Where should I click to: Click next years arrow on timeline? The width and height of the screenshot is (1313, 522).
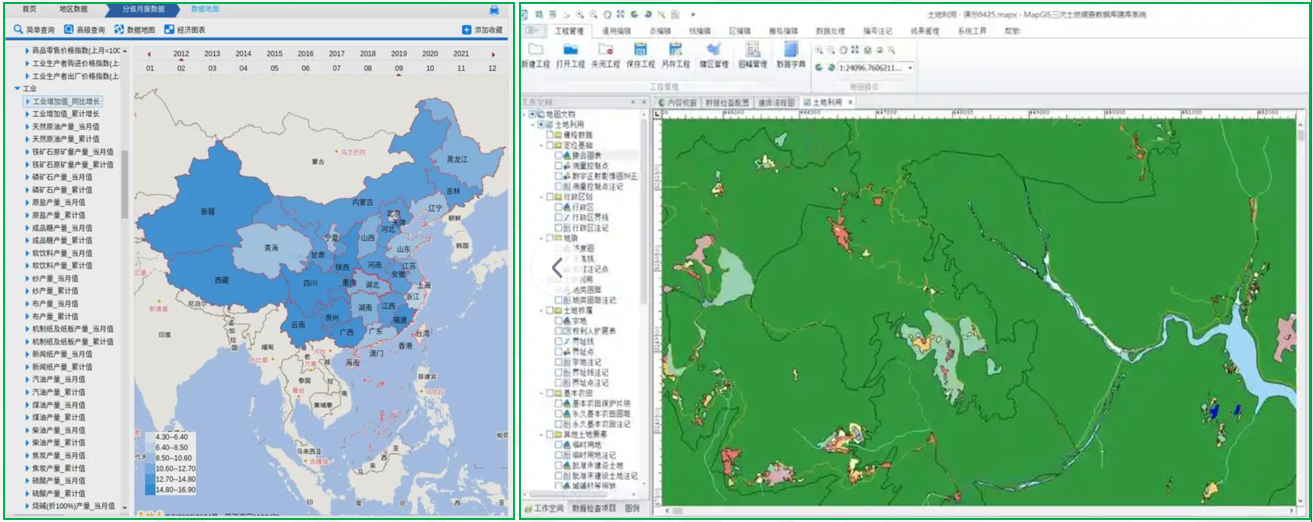[x=493, y=54]
